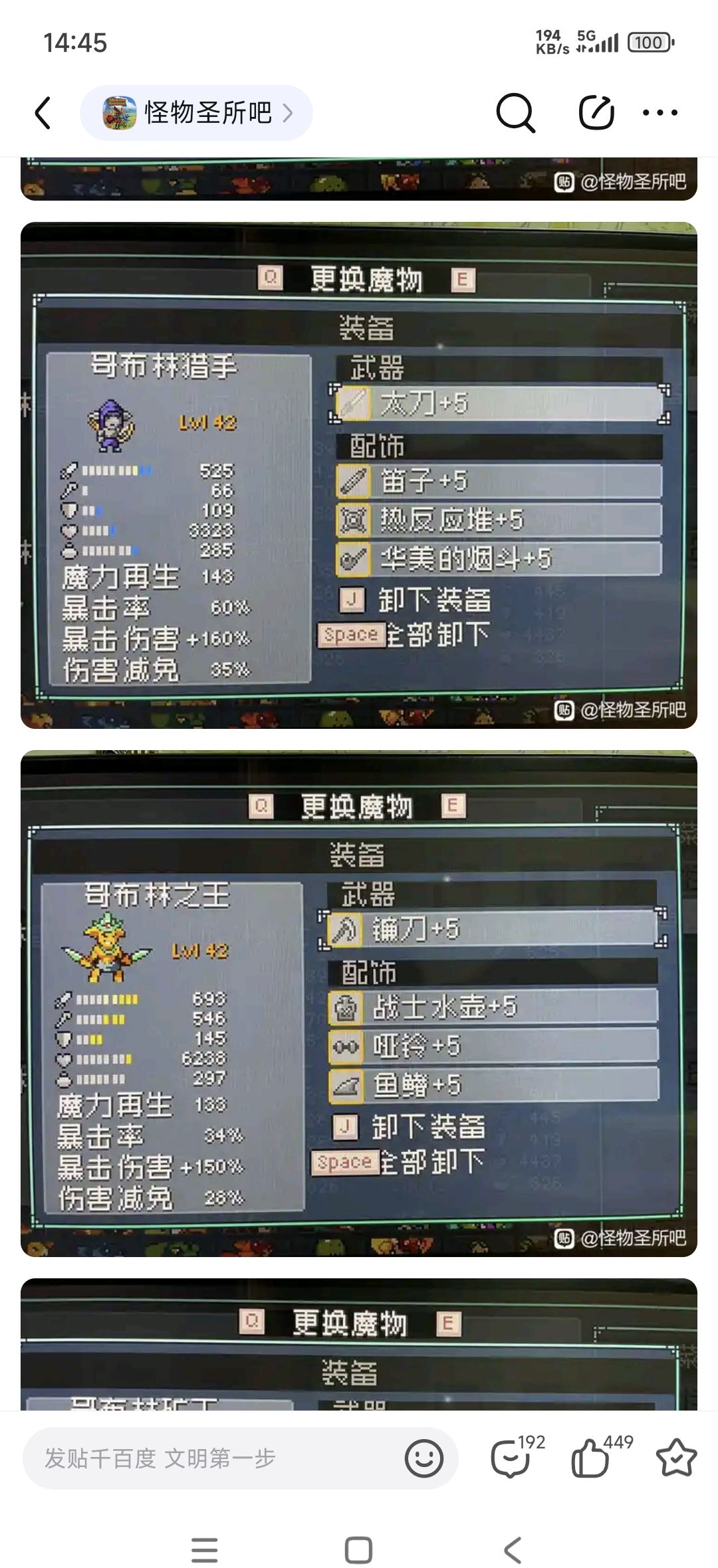The height and width of the screenshot is (1568, 718).
Task: Tap the Android recent apps menu button
Action: coord(204,1550)
